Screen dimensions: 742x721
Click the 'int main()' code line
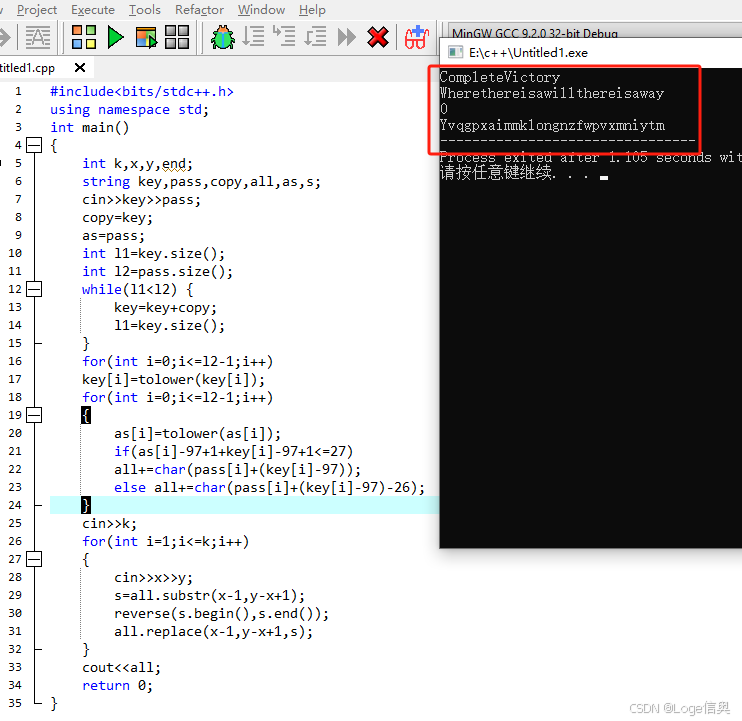[89, 127]
